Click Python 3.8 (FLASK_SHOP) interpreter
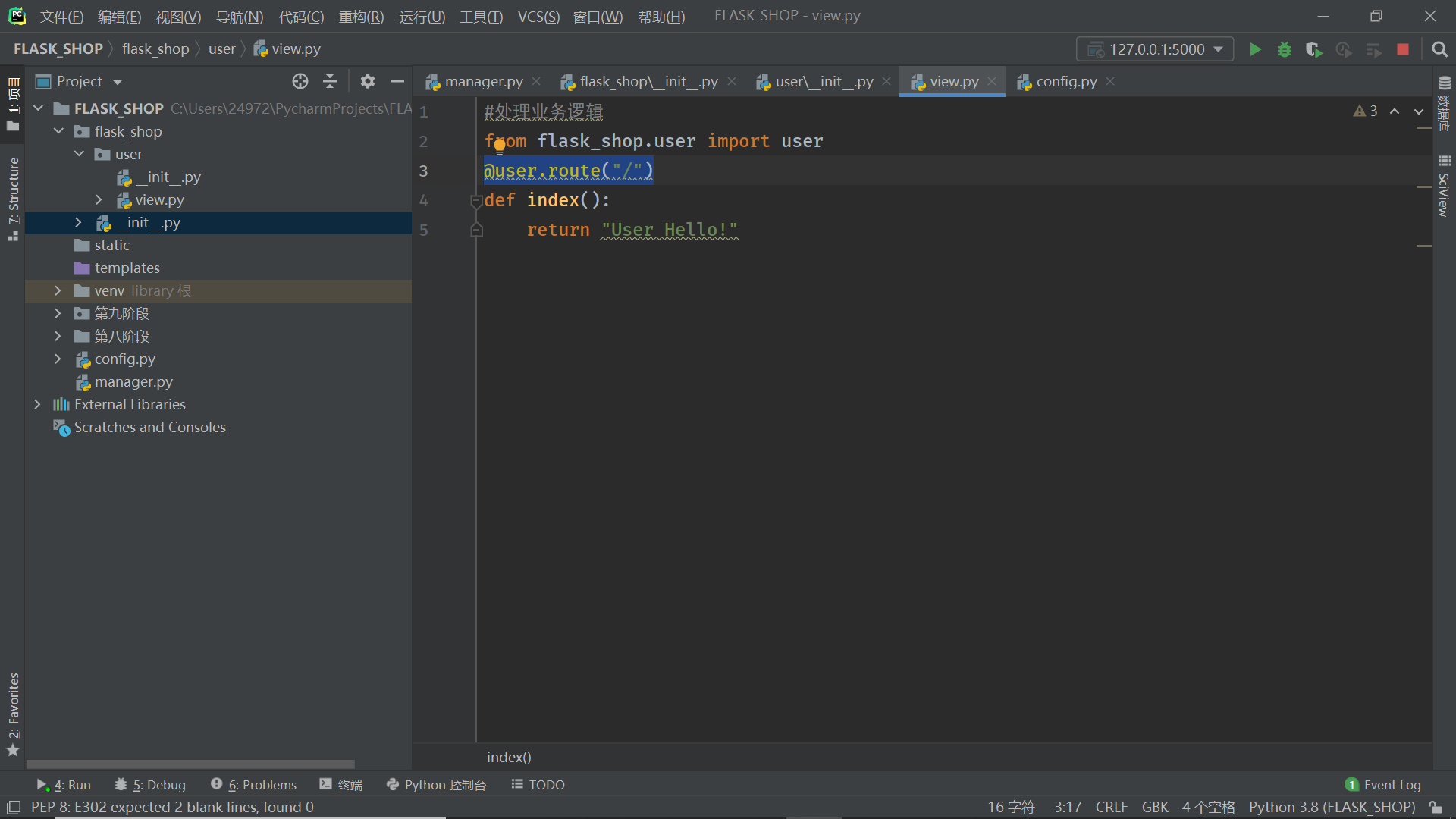The height and width of the screenshot is (819, 1456). click(x=1332, y=808)
